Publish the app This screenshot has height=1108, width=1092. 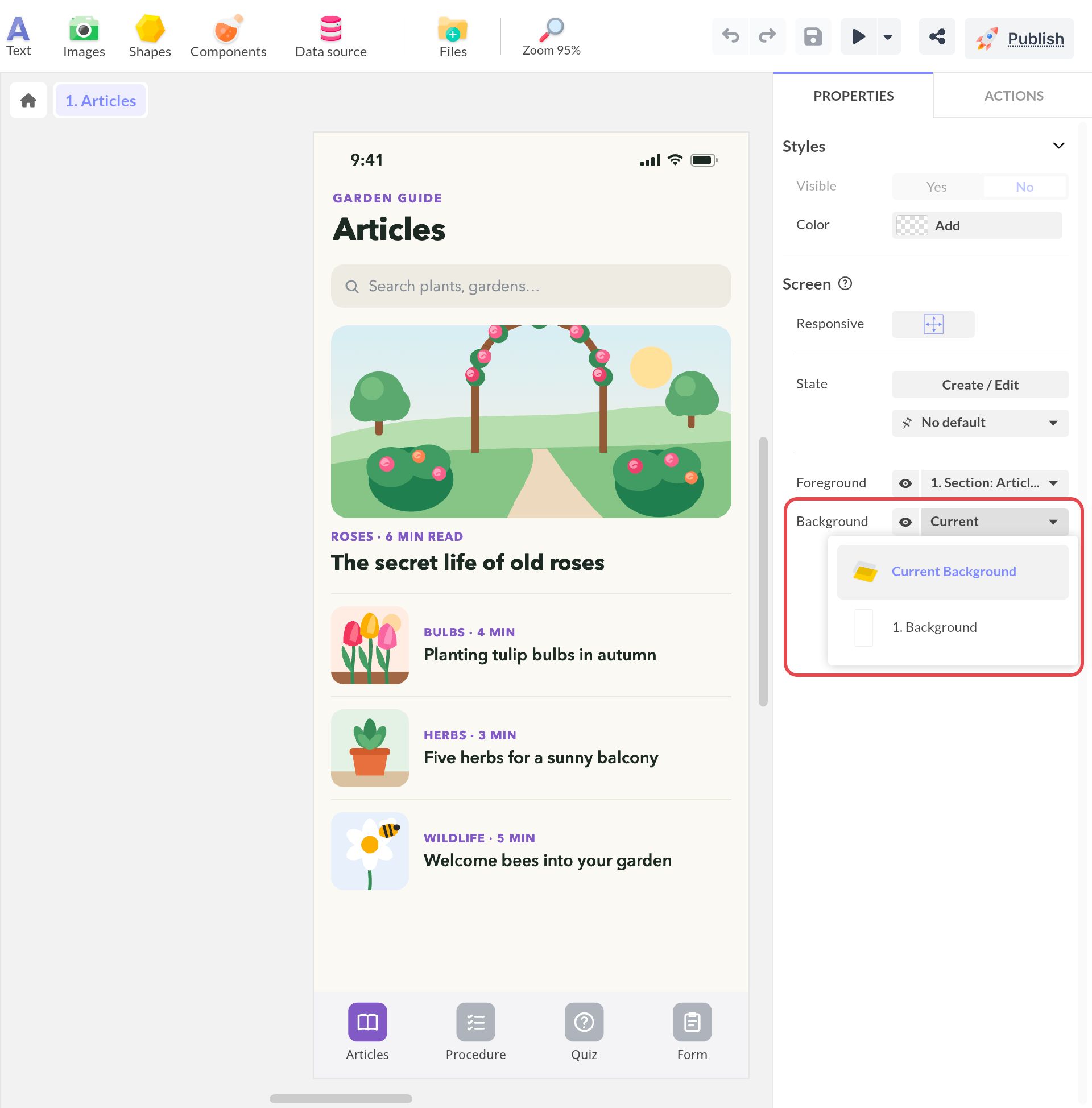pos(1019,38)
